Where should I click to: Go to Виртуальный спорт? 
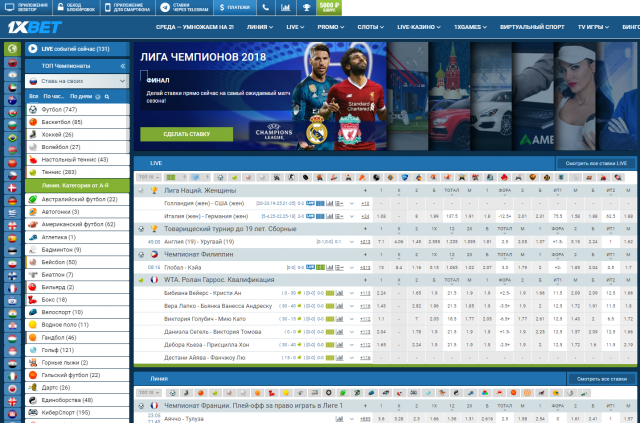pos(532,27)
